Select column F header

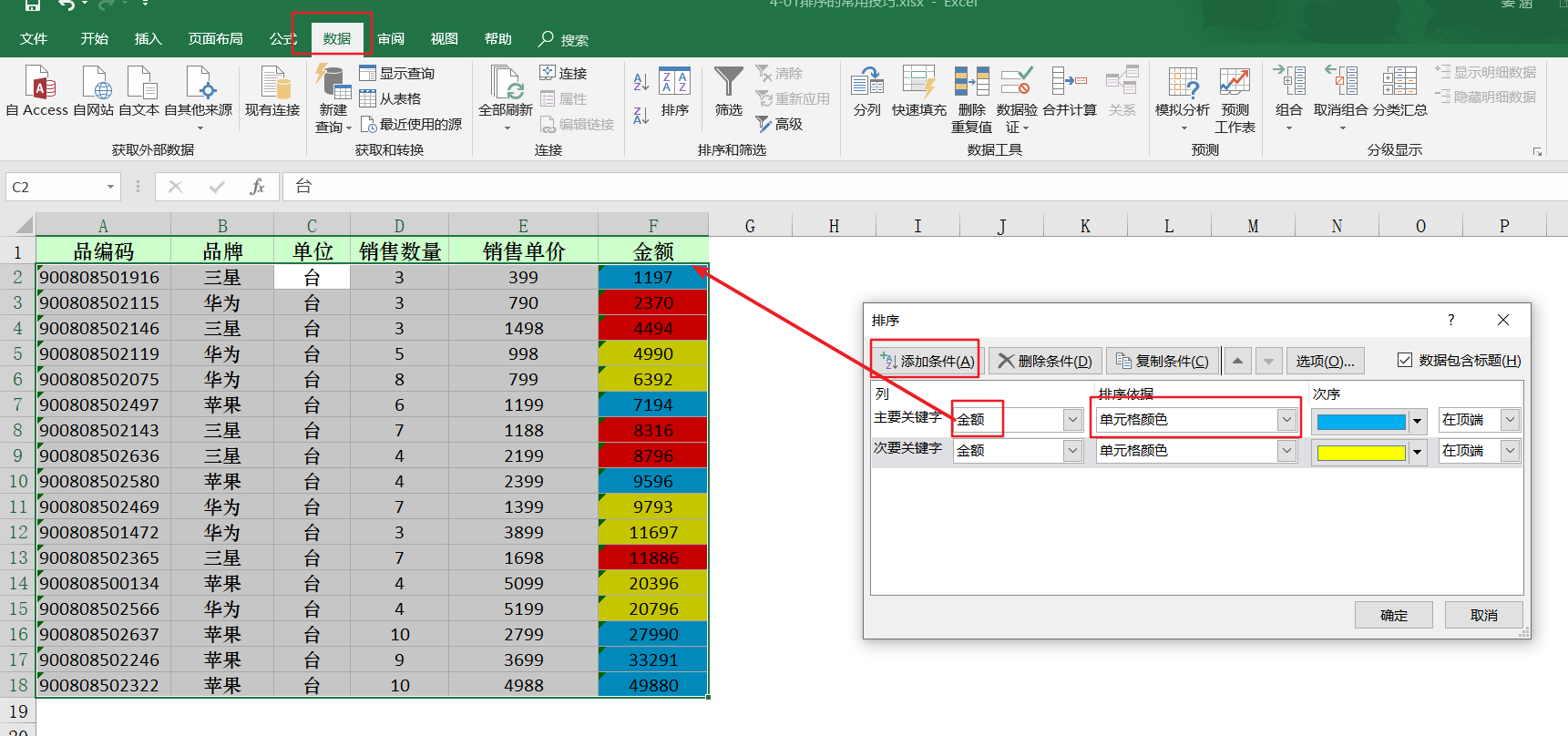pyautogui.click(x=653, y=226)
